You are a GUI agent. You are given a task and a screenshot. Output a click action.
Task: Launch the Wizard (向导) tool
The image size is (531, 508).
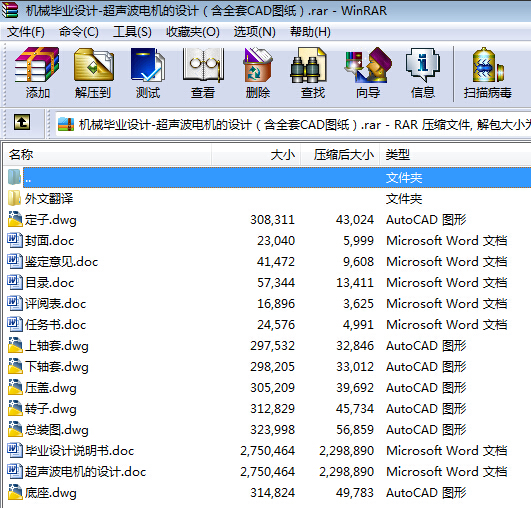point(368,65)
